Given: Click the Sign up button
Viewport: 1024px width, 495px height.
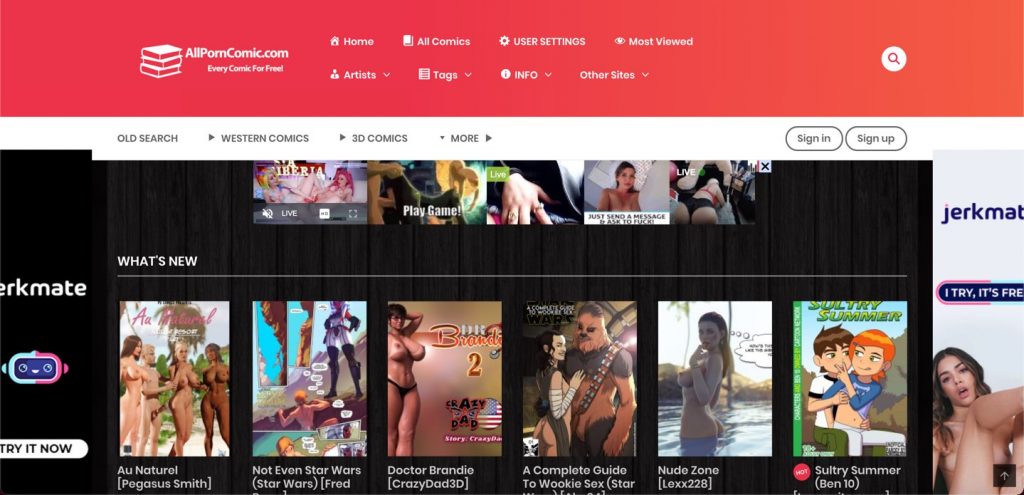Looking at the screenshot, I should 876,138.
